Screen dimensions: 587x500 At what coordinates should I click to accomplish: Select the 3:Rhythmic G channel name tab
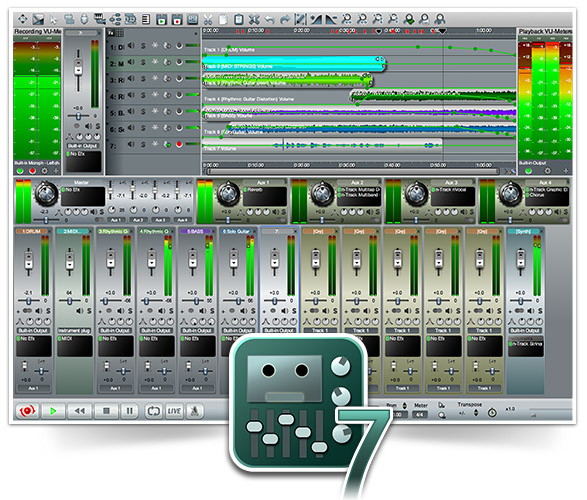[113, 231]
